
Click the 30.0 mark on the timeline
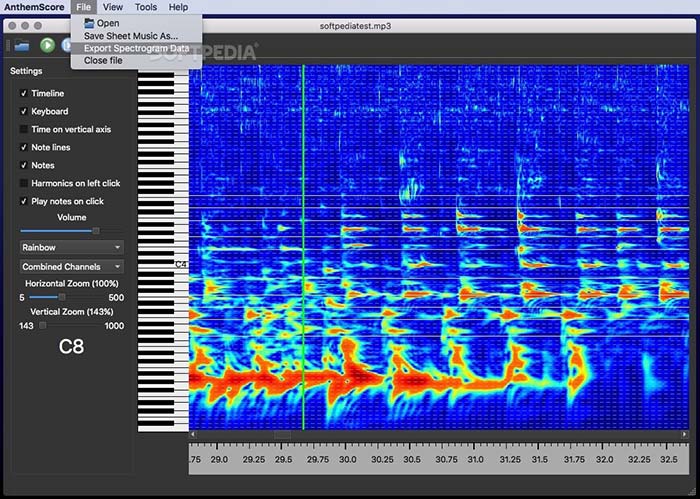coord(347,459)
